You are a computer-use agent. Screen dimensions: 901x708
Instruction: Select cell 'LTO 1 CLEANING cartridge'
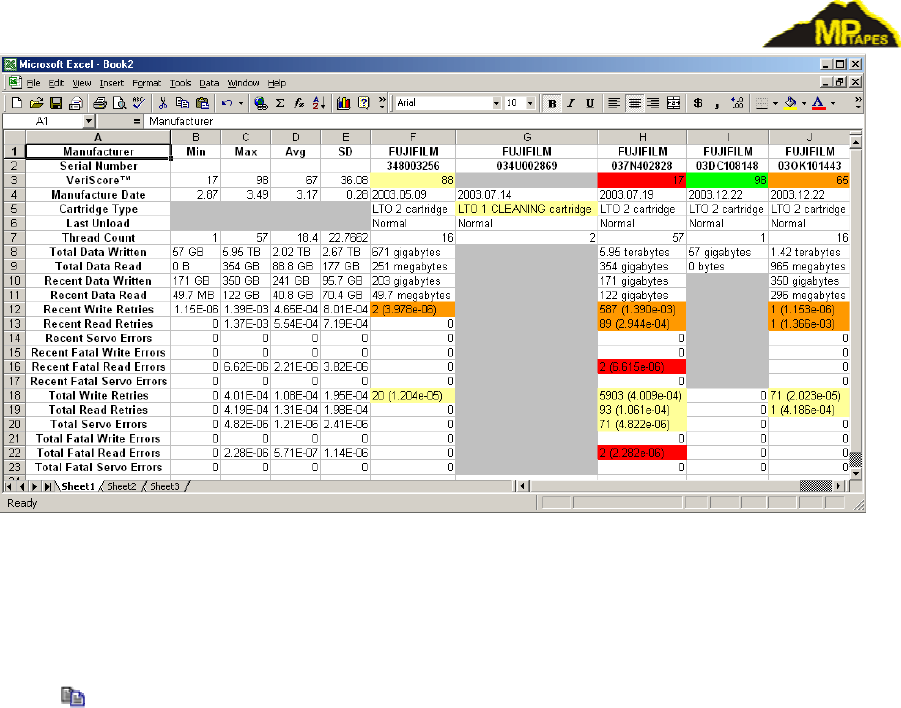[526, 209]
